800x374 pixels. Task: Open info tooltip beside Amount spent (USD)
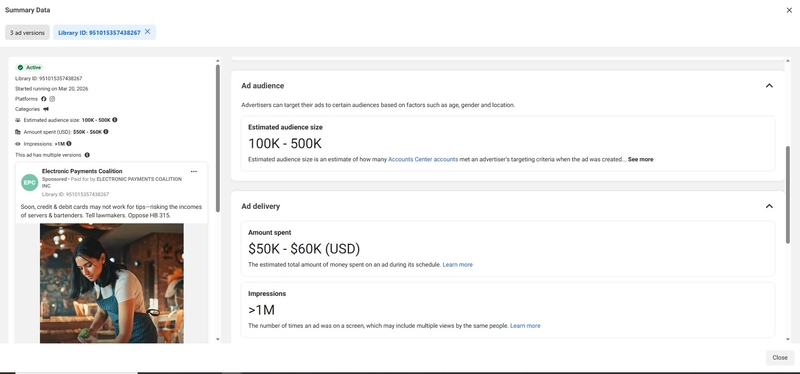[x=106, y=132]
